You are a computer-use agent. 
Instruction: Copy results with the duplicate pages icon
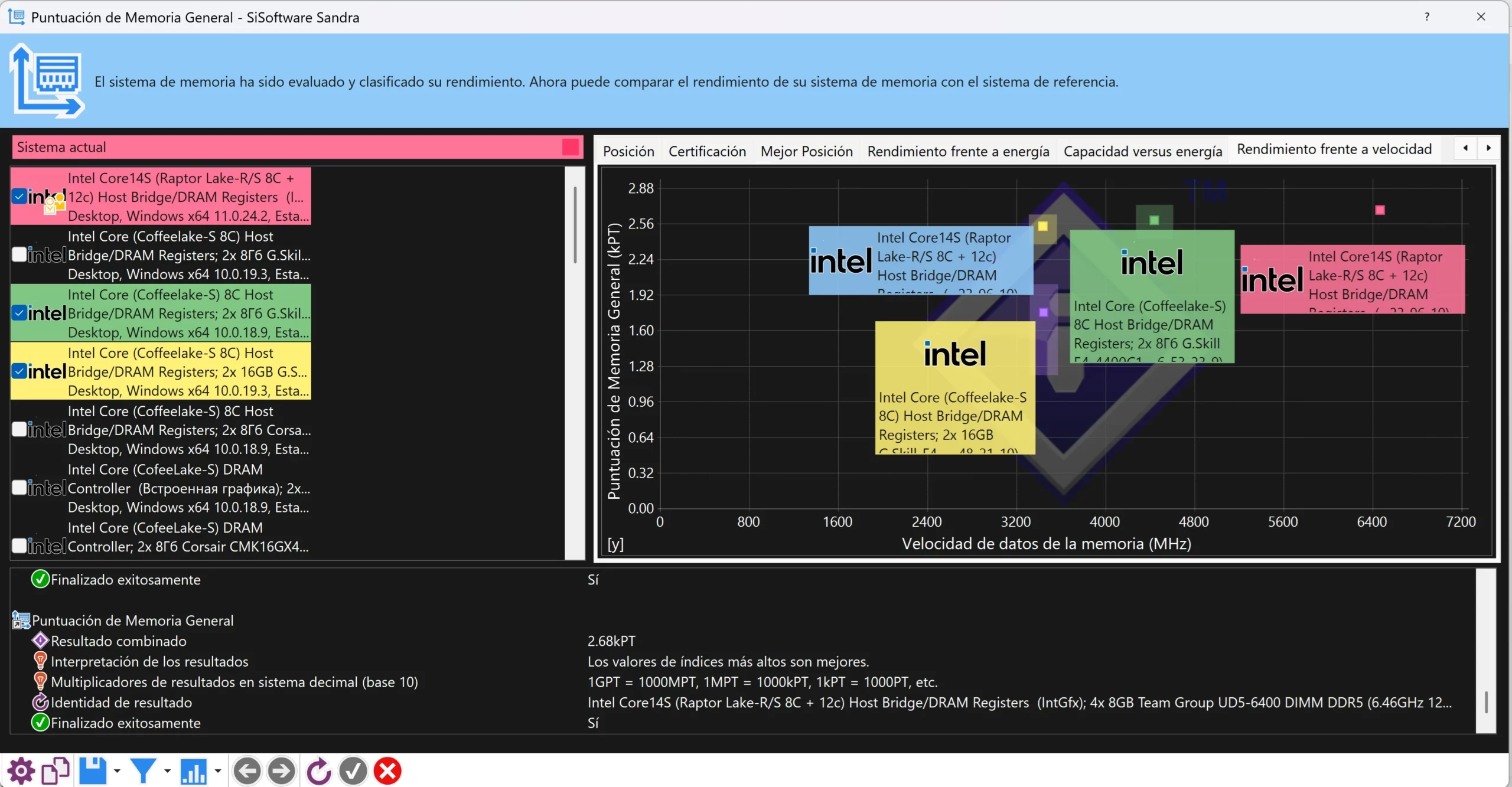point(56,770)
